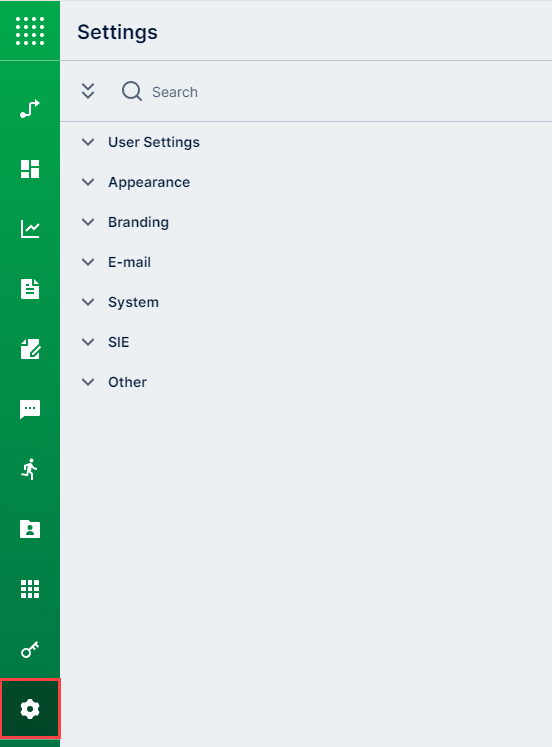Open the edit note pencil icon
The height and width of the screenshot is (747, 552).
[30, 349]
